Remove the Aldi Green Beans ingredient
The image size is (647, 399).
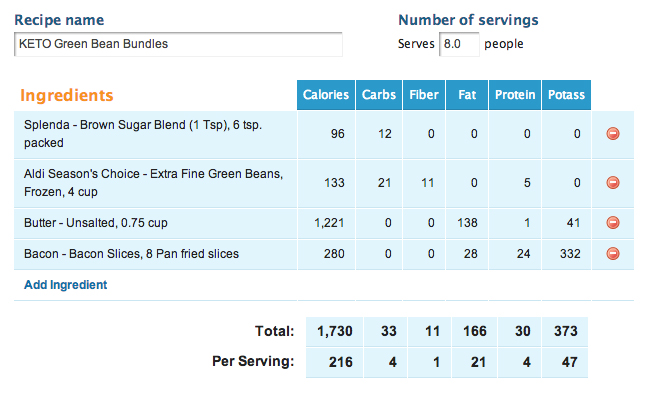pos(613,182)
